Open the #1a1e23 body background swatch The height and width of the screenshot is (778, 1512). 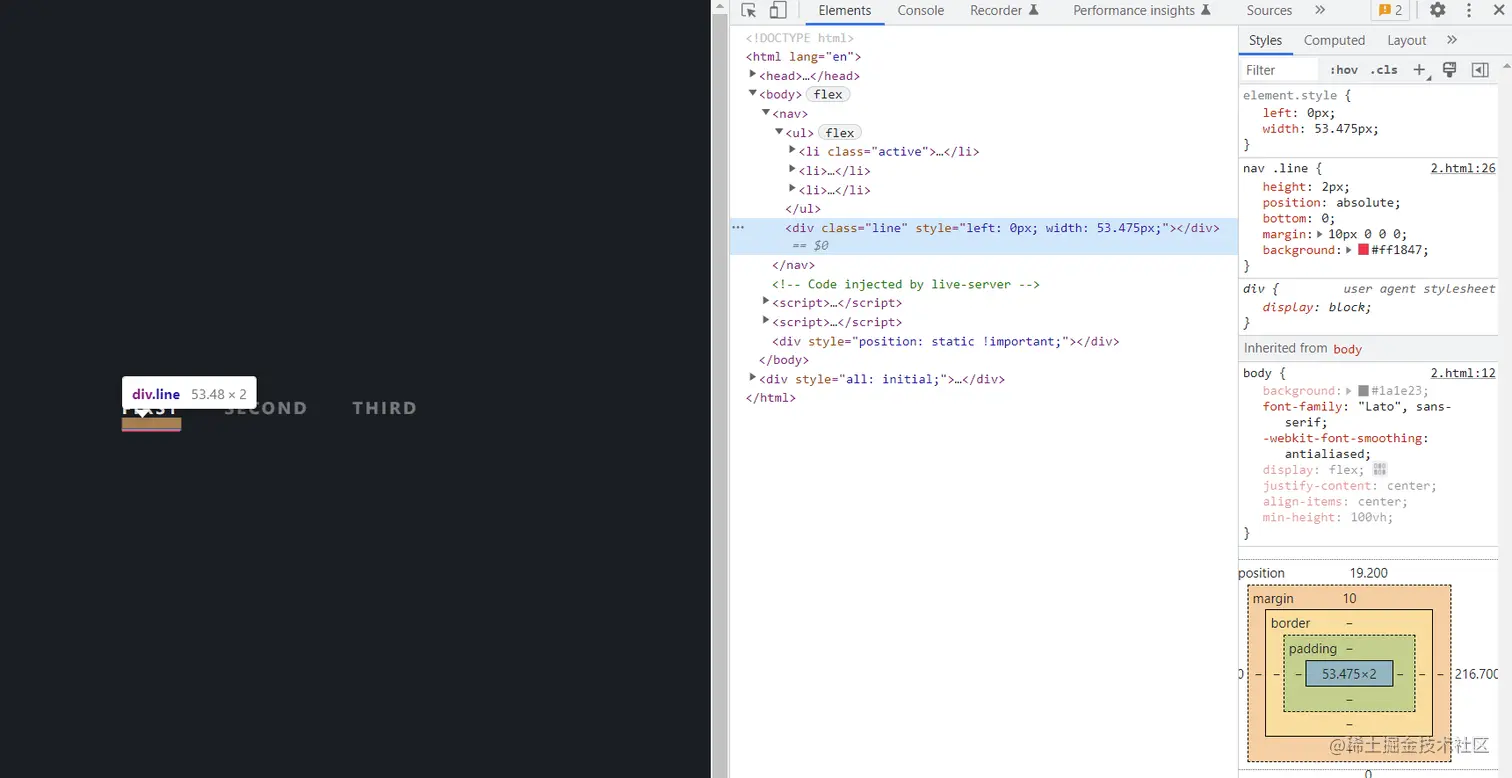pos(1363,391)
